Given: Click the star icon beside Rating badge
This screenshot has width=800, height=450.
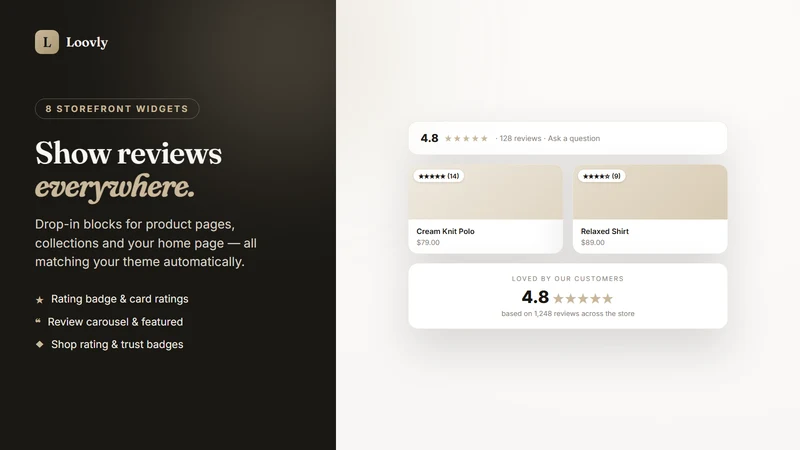Looking at the screenshot, I should point(40,300).
